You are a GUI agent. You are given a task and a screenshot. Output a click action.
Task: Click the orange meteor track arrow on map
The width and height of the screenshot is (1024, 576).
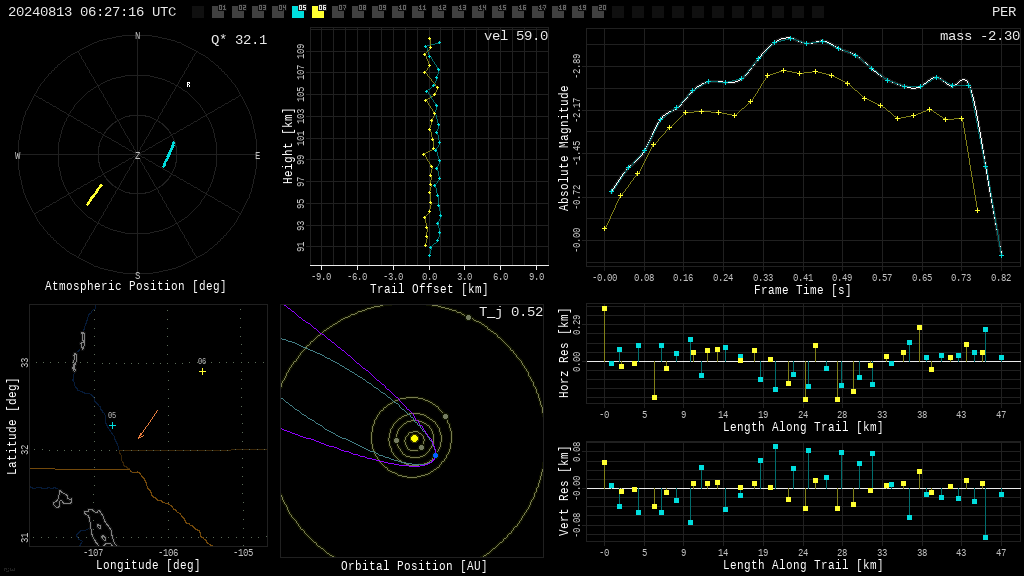[148, 424]
